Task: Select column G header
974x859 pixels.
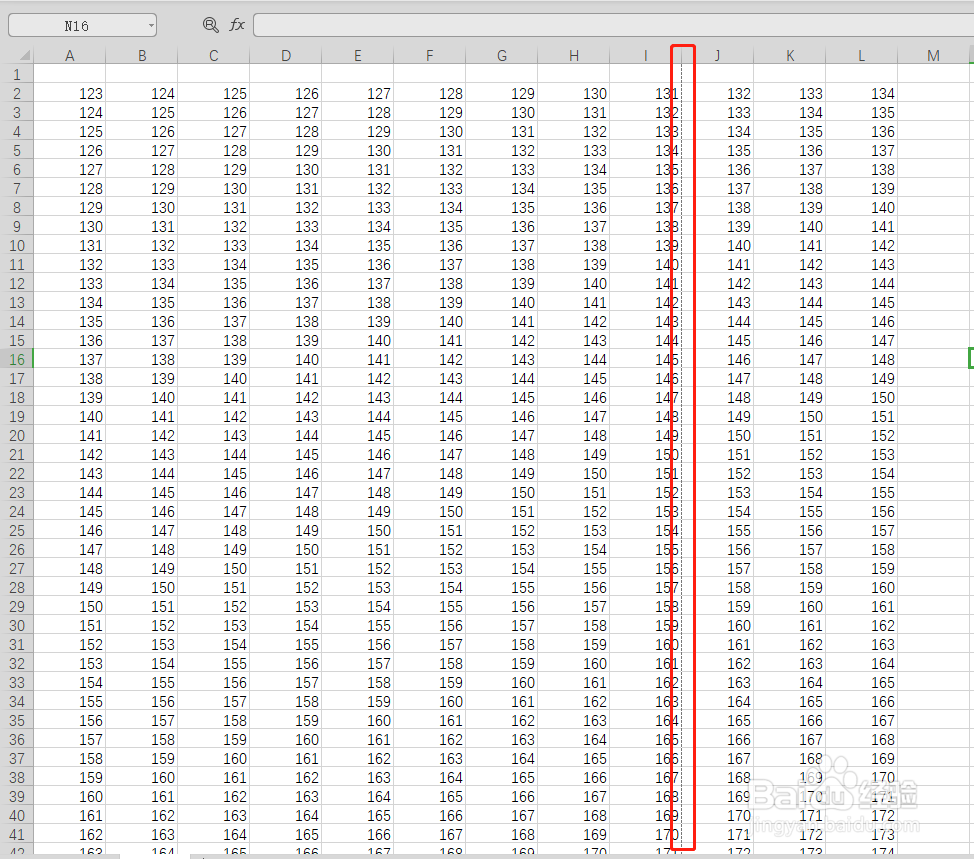Action: point(502,55)
